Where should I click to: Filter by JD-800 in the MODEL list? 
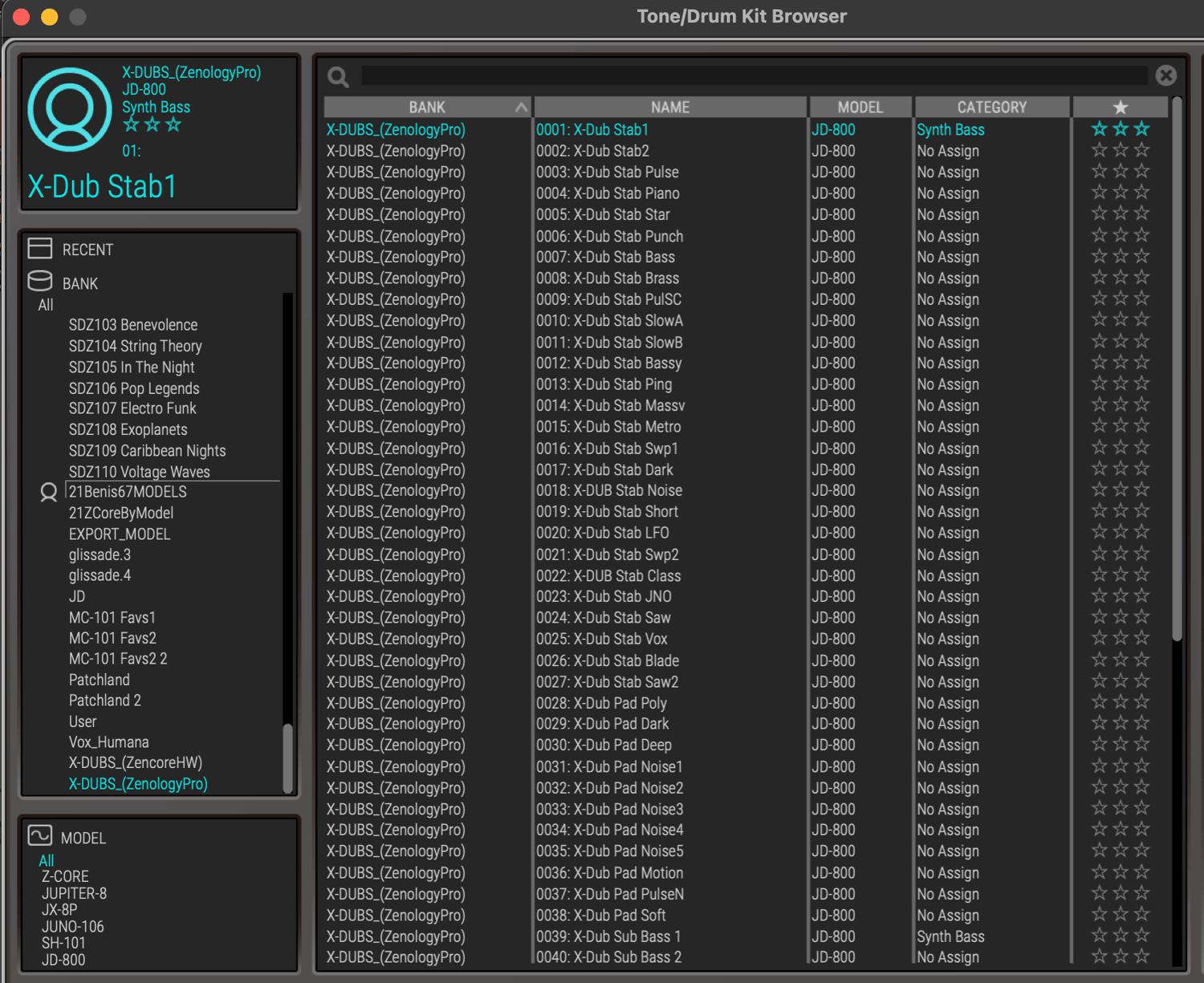tap(63, 960)
